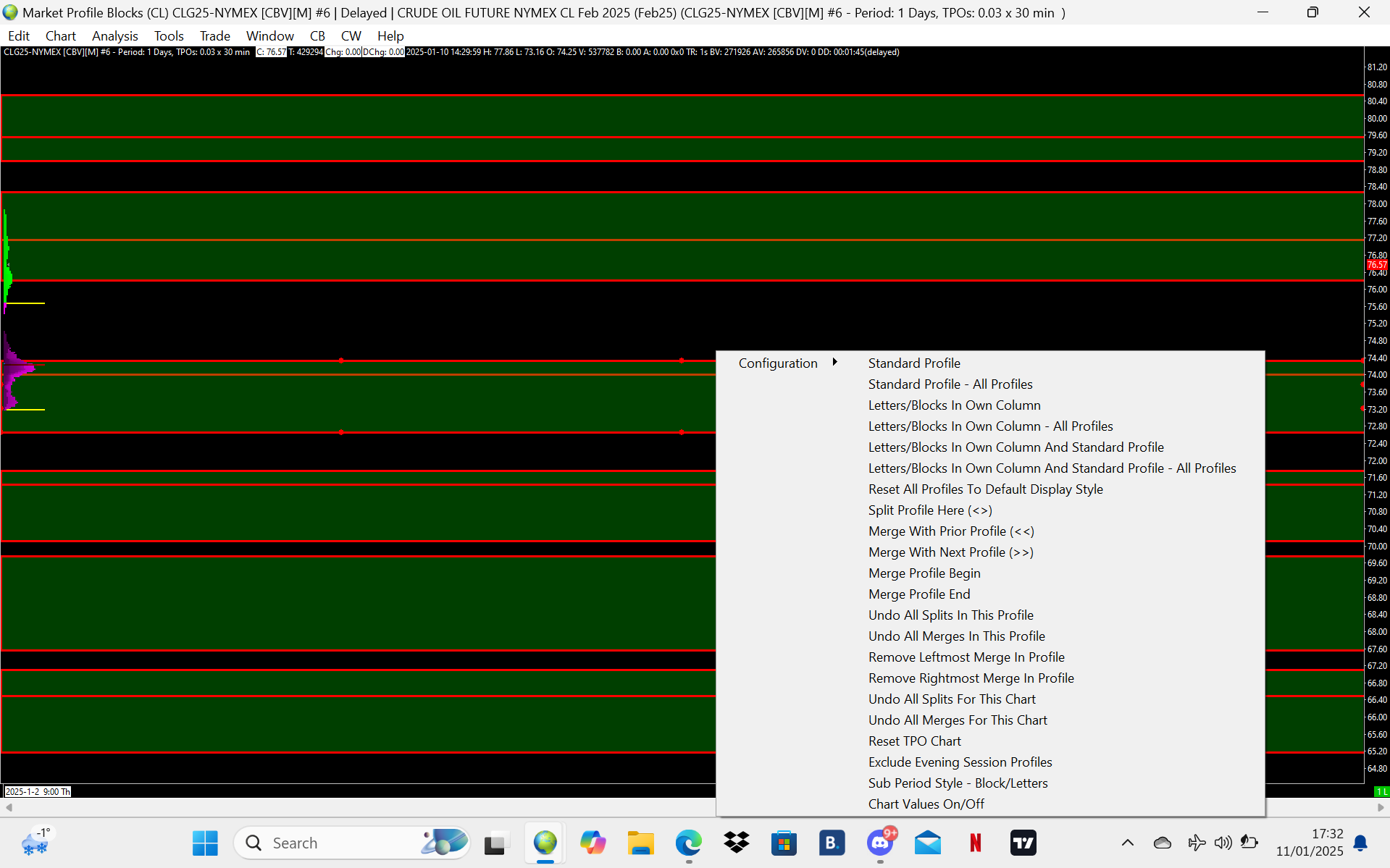Toggle Exclude Evening Session Profiles
The height and width of the screenshot is (868, 1390).
[x=960, y=762]
